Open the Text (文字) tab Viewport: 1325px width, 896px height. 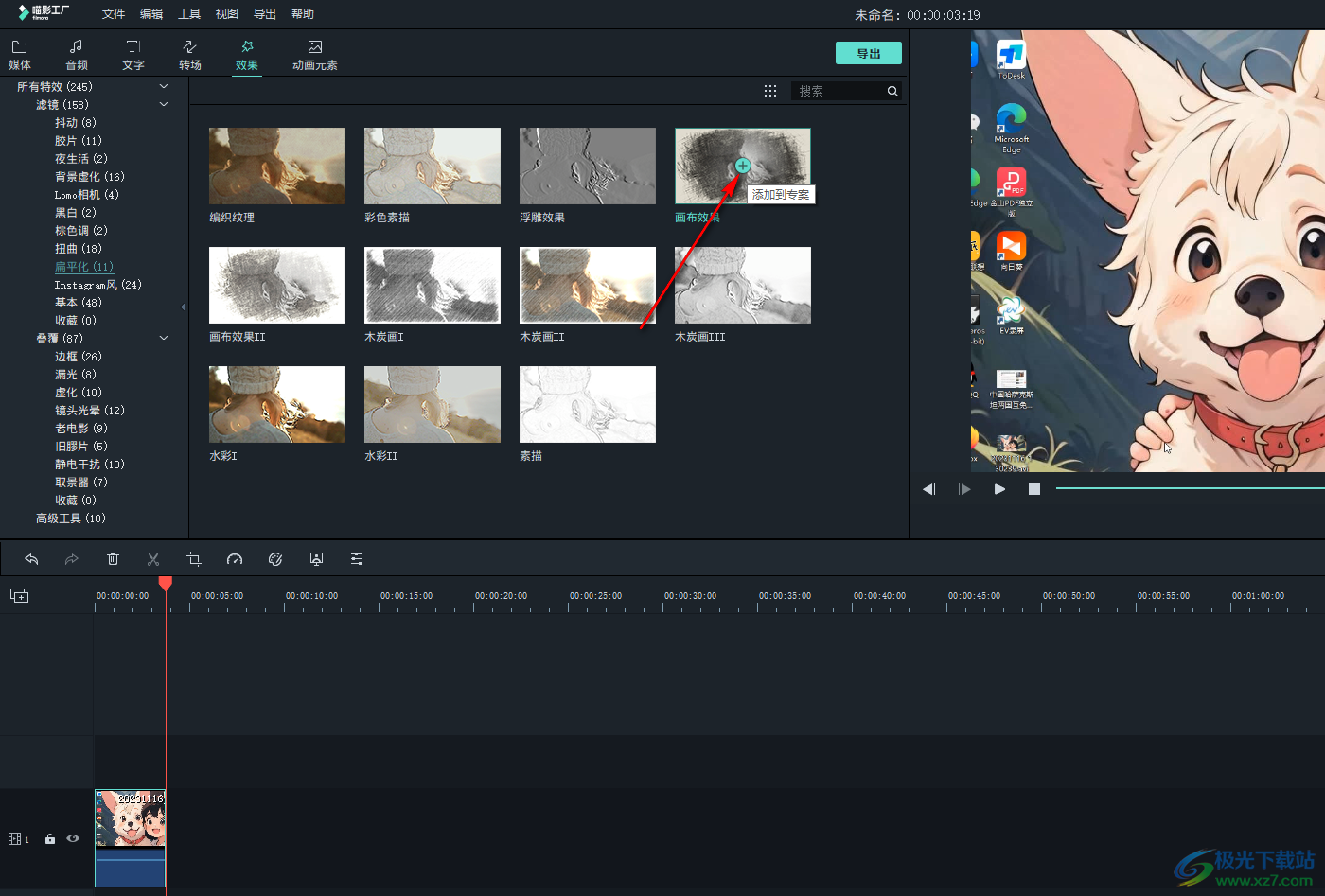133,55
